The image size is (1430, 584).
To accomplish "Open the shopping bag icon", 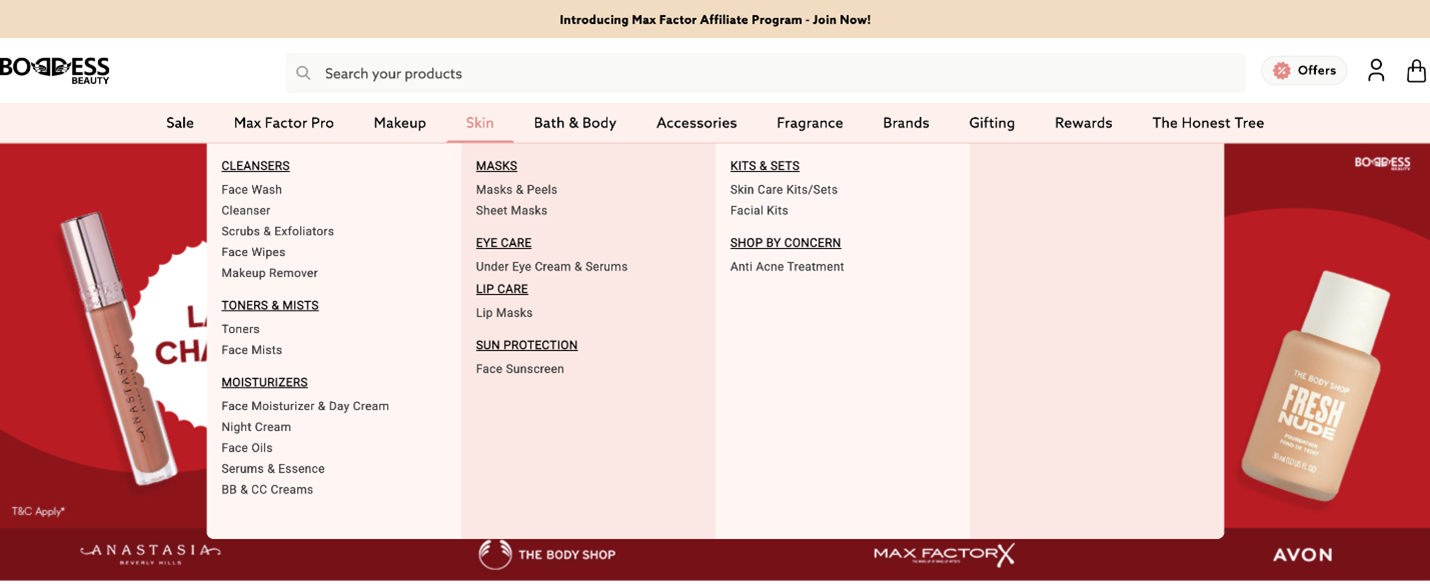I will click(1416, 70).
